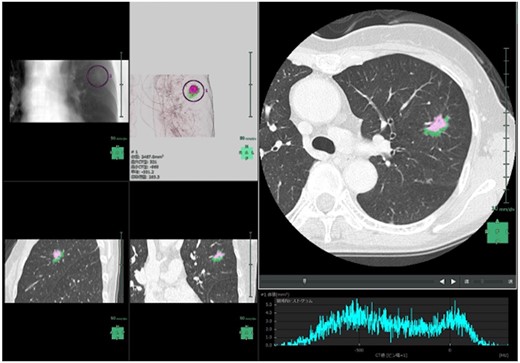Screen dimensions: 520x363
Task: Select the segmented pink nodule in the axial view
Action: coord(437,125)
